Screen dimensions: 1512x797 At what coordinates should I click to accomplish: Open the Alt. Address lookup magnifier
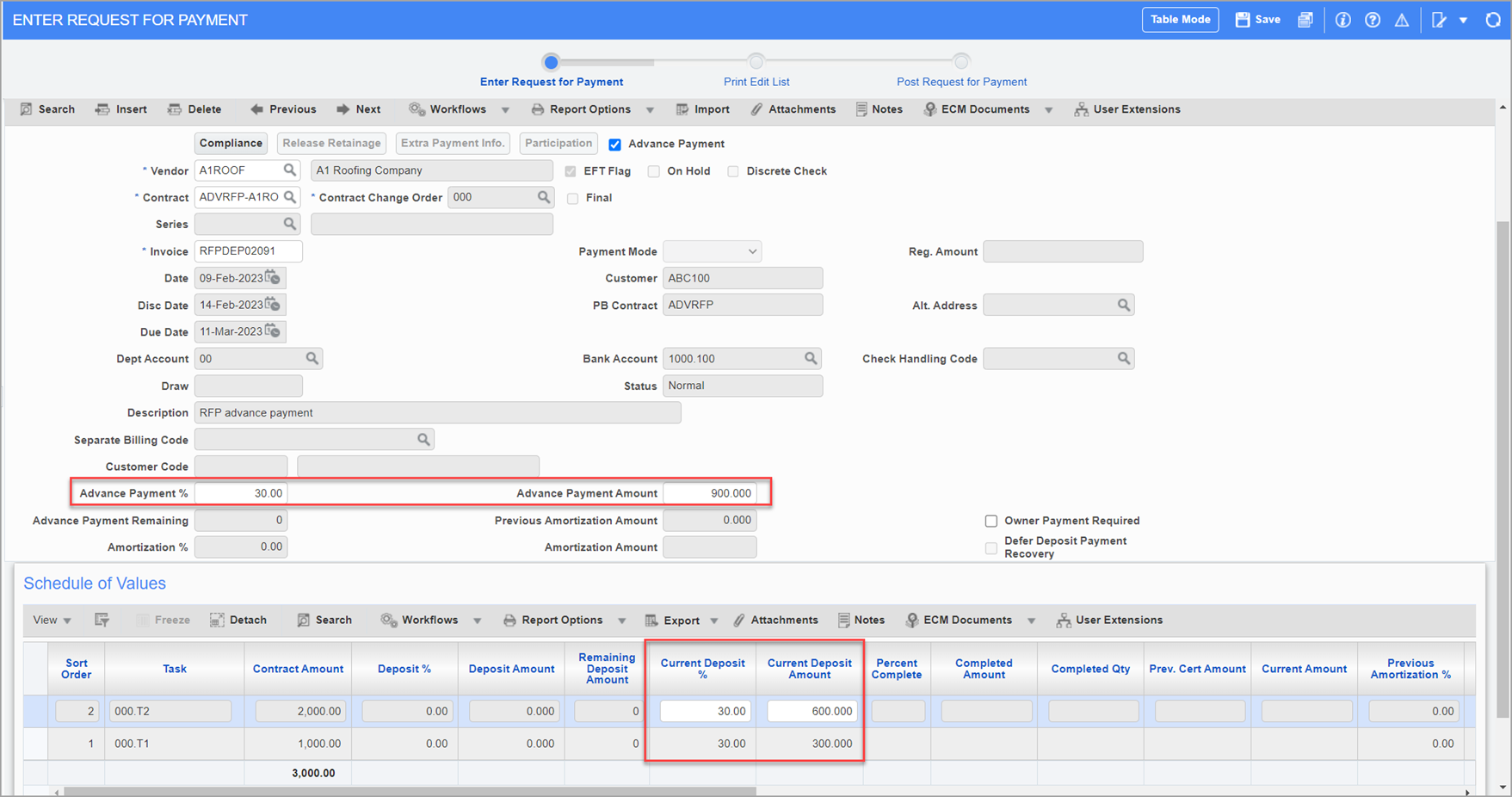(x=1123, y=305)
